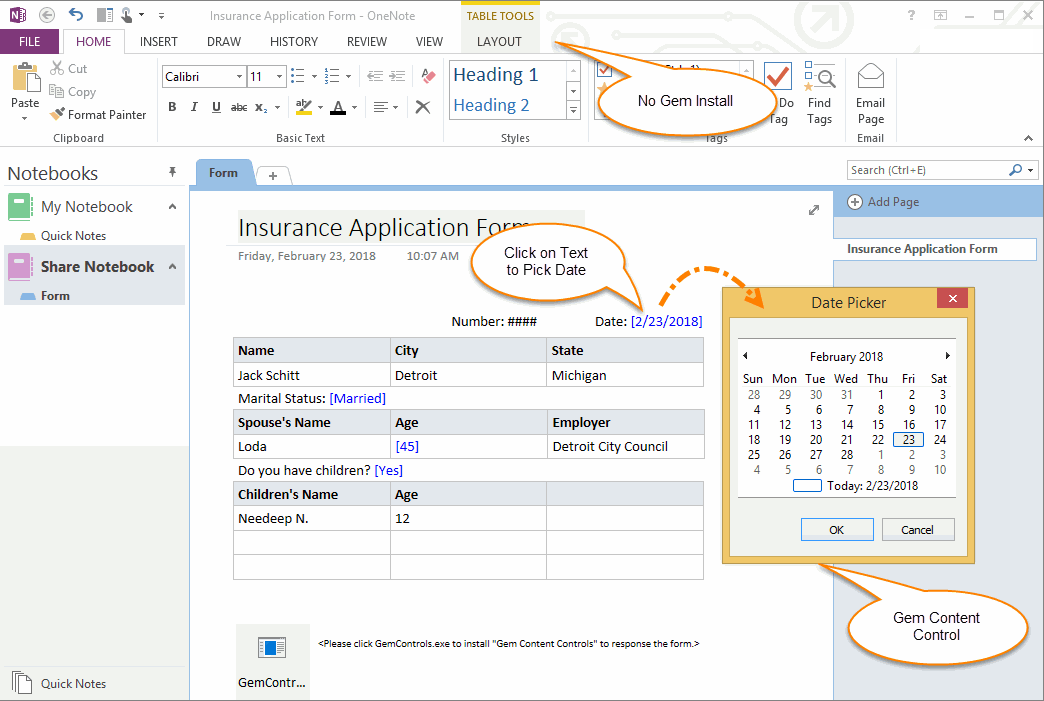Viewport: 1044px width, 701px height.
Task: Click the paragraph alignment icon
Action: point(380,107)
